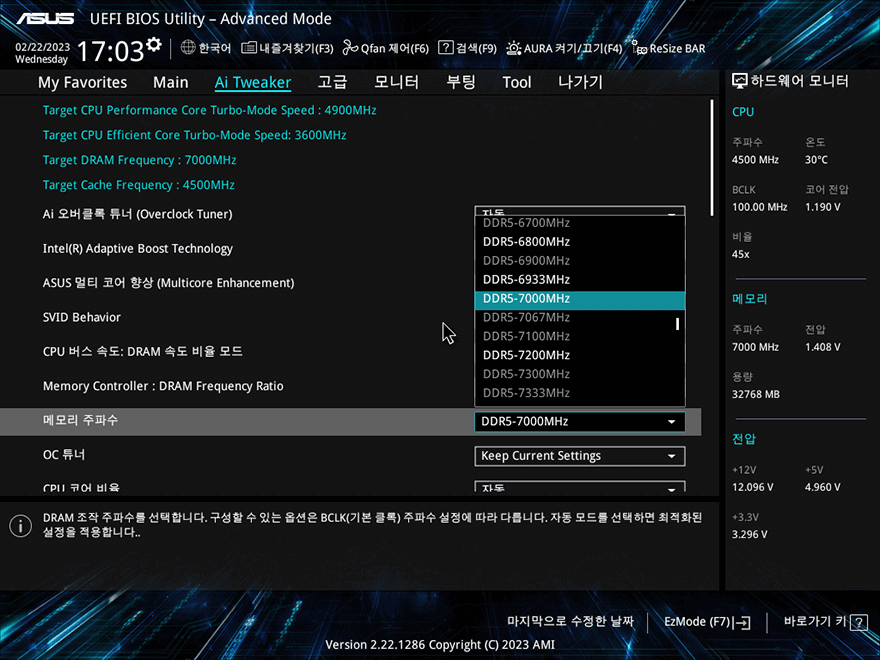Viewport: 880px width, 660px height.
Task: Select the Ai Tweaker tab
Action: pyautogui.click(x=253, y=82)
